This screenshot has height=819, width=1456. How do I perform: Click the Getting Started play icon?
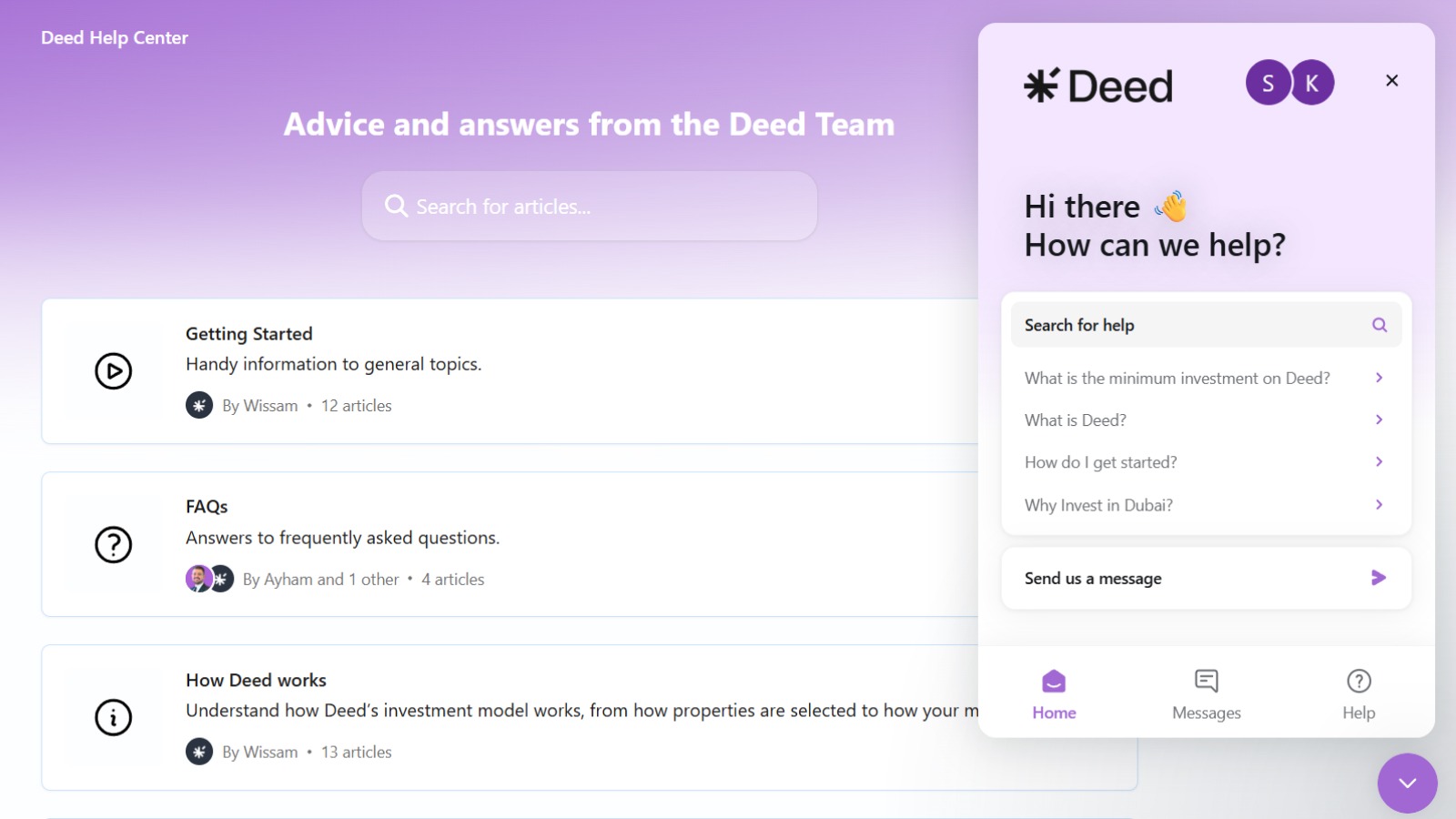(x=114, y=371)
